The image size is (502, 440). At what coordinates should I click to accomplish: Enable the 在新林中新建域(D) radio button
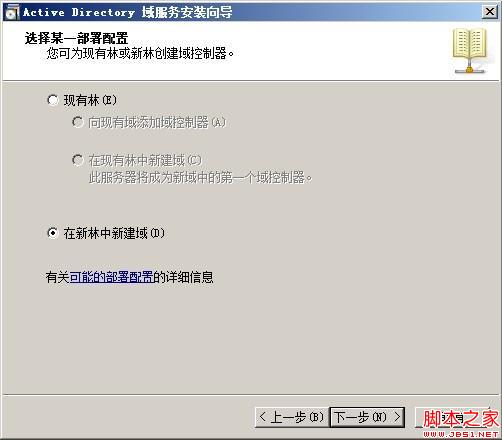(53, 233)
